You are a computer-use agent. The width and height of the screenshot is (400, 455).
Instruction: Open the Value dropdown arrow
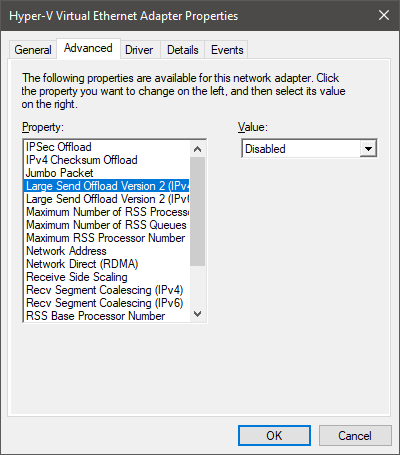368,149
